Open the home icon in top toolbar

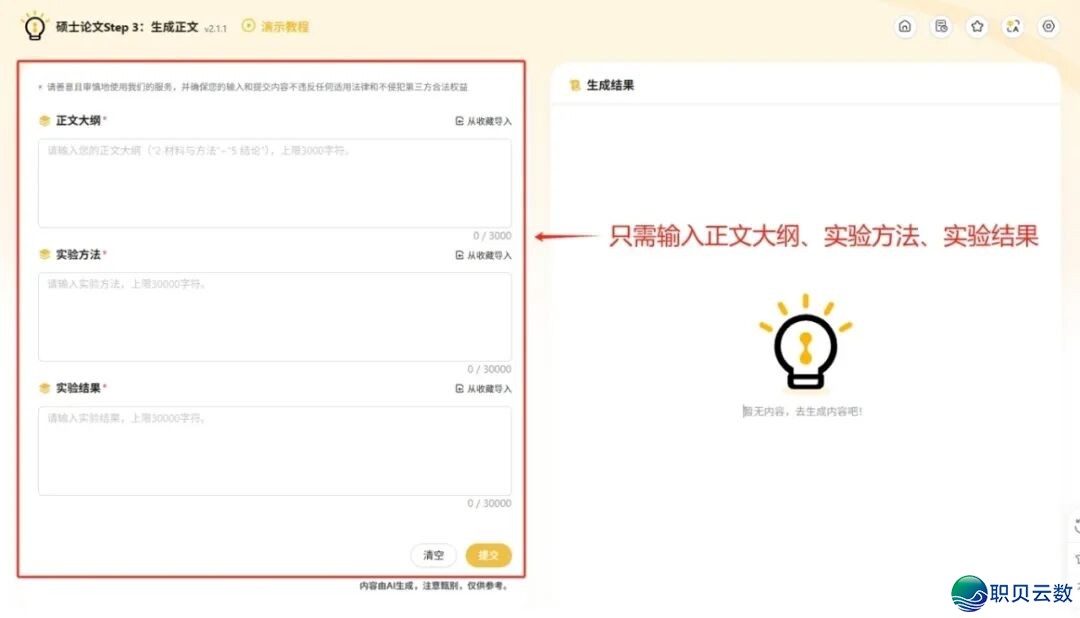905,27
